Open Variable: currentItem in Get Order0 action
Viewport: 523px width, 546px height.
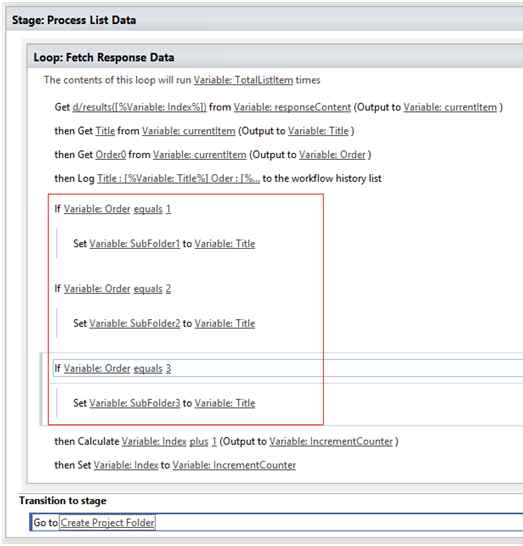[x=200, y=155]
